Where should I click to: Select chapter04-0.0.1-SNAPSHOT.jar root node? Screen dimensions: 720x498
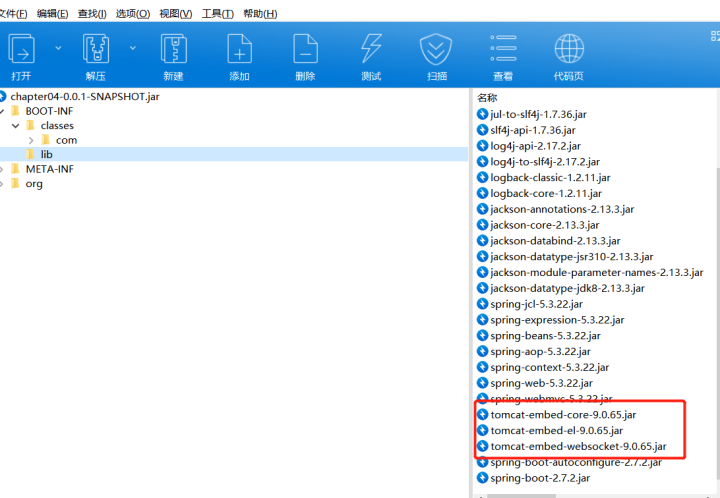[x=85, y=96]
